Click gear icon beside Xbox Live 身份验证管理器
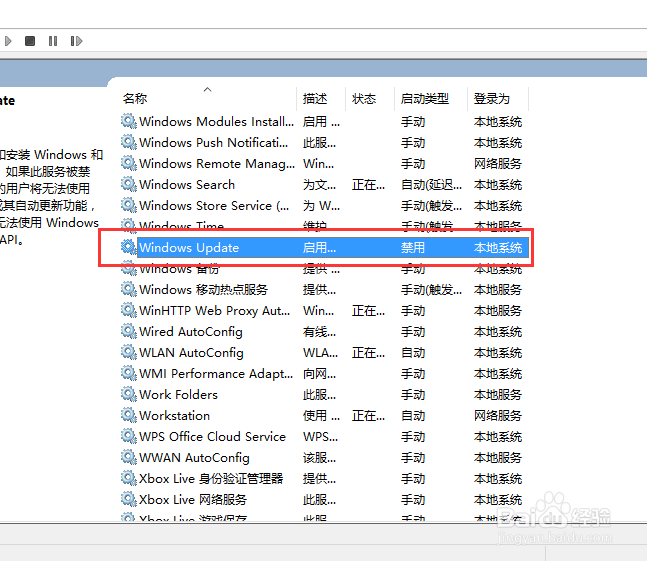The width and height of the screenshot is (647, 561). pyautogui.click(x=128, y=479)
